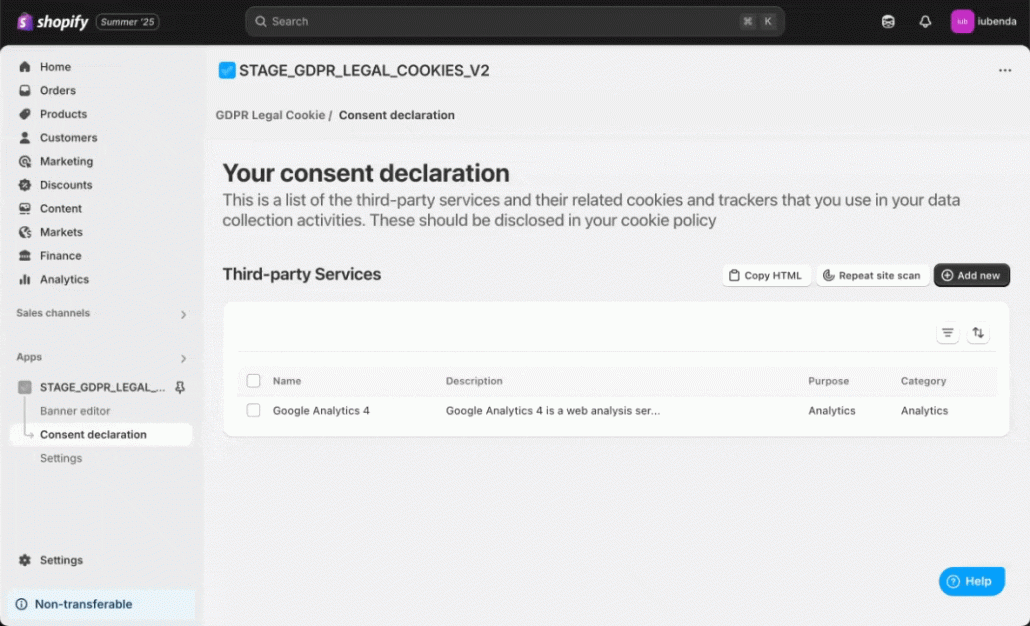The image size is (1030, 626).
Task: Check the select-all header checkbox
Action: [x=253, y=380]
